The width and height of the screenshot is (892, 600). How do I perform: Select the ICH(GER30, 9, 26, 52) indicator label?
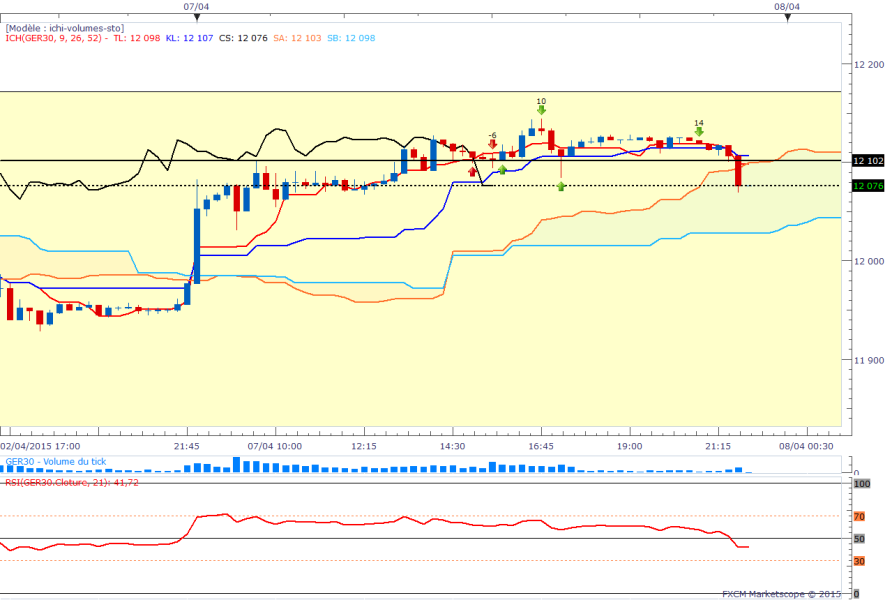point(56,39)
